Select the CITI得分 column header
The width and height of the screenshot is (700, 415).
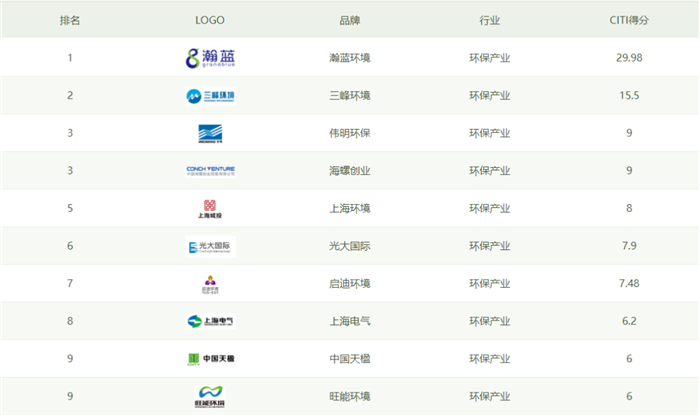click(630, 20)
